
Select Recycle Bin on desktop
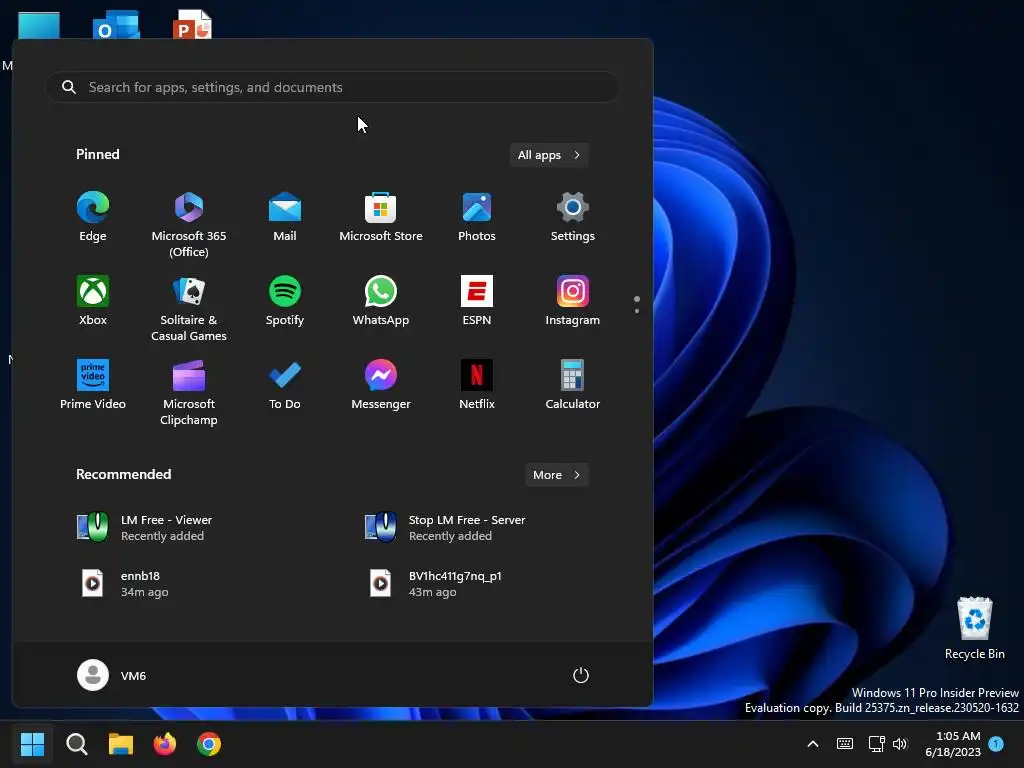point(974,628)
